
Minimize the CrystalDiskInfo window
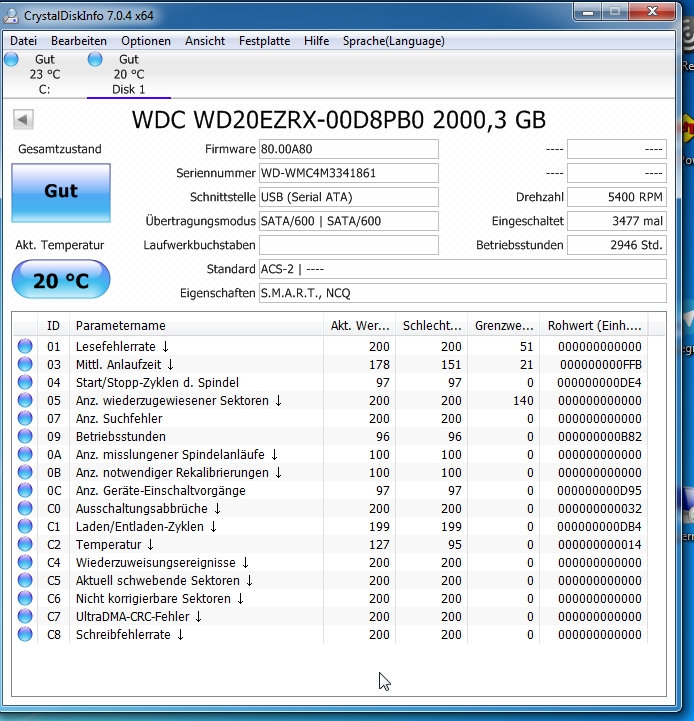pyautogui.click(x=587, y=12)
